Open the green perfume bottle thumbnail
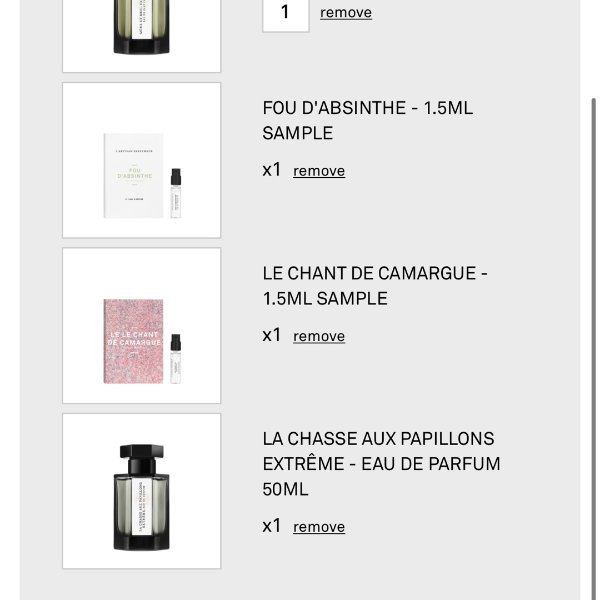The image size is (600, 600). (142, 34)
